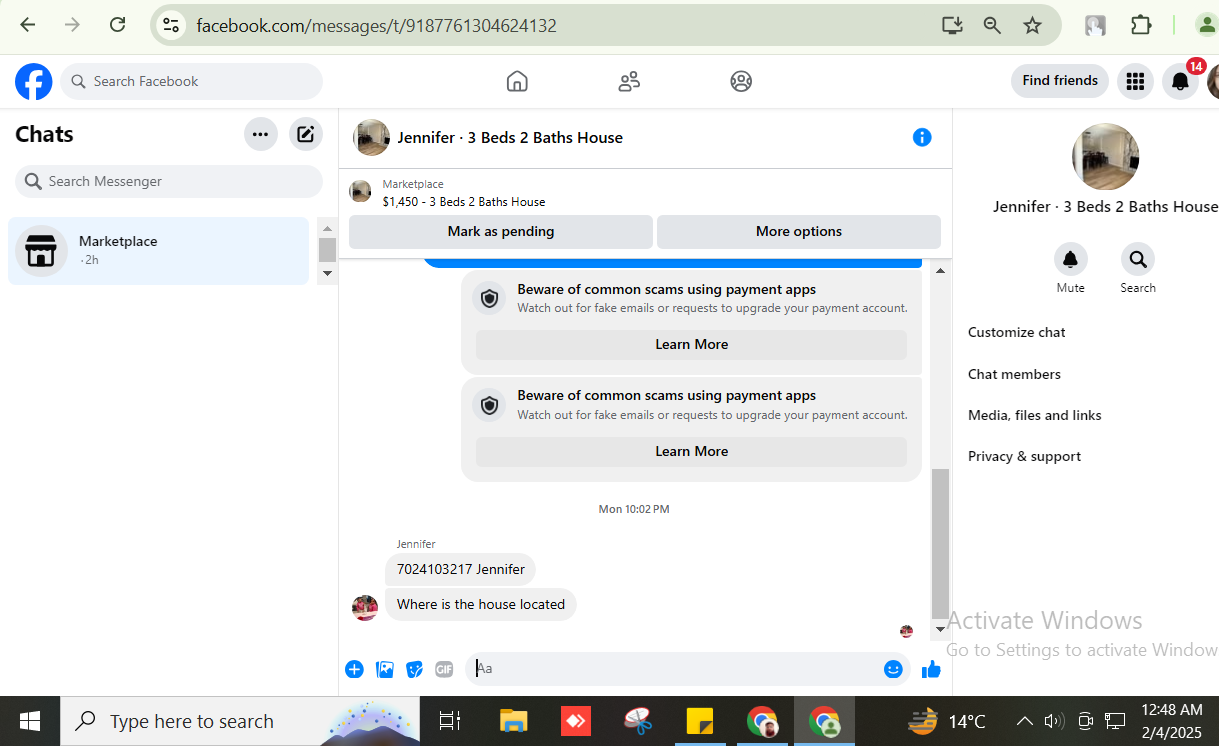
Task: Open Task View on taskbar
Action: click(450, 721)
